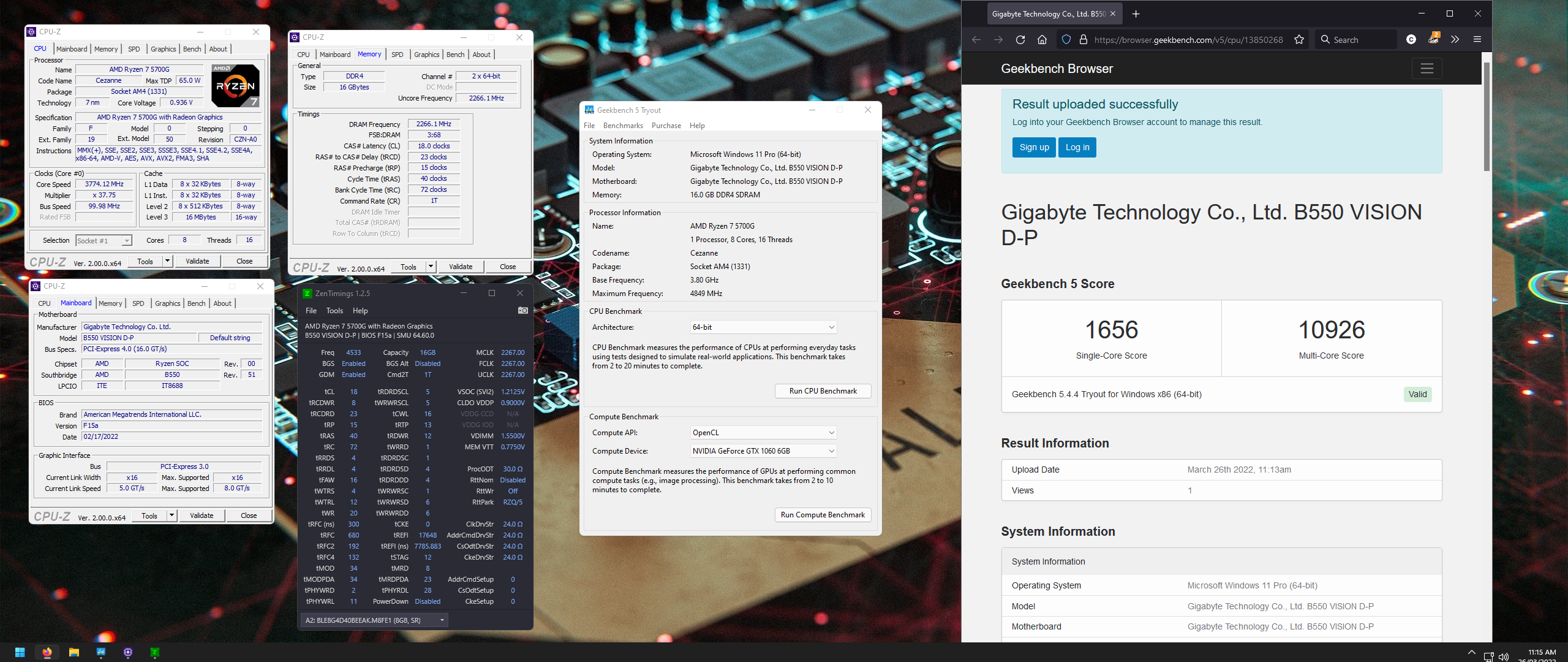The width and height of the screenshot is (1568, 662).
Task: Open File Explorer from the taskbar
Action: (x=74, y=652)
